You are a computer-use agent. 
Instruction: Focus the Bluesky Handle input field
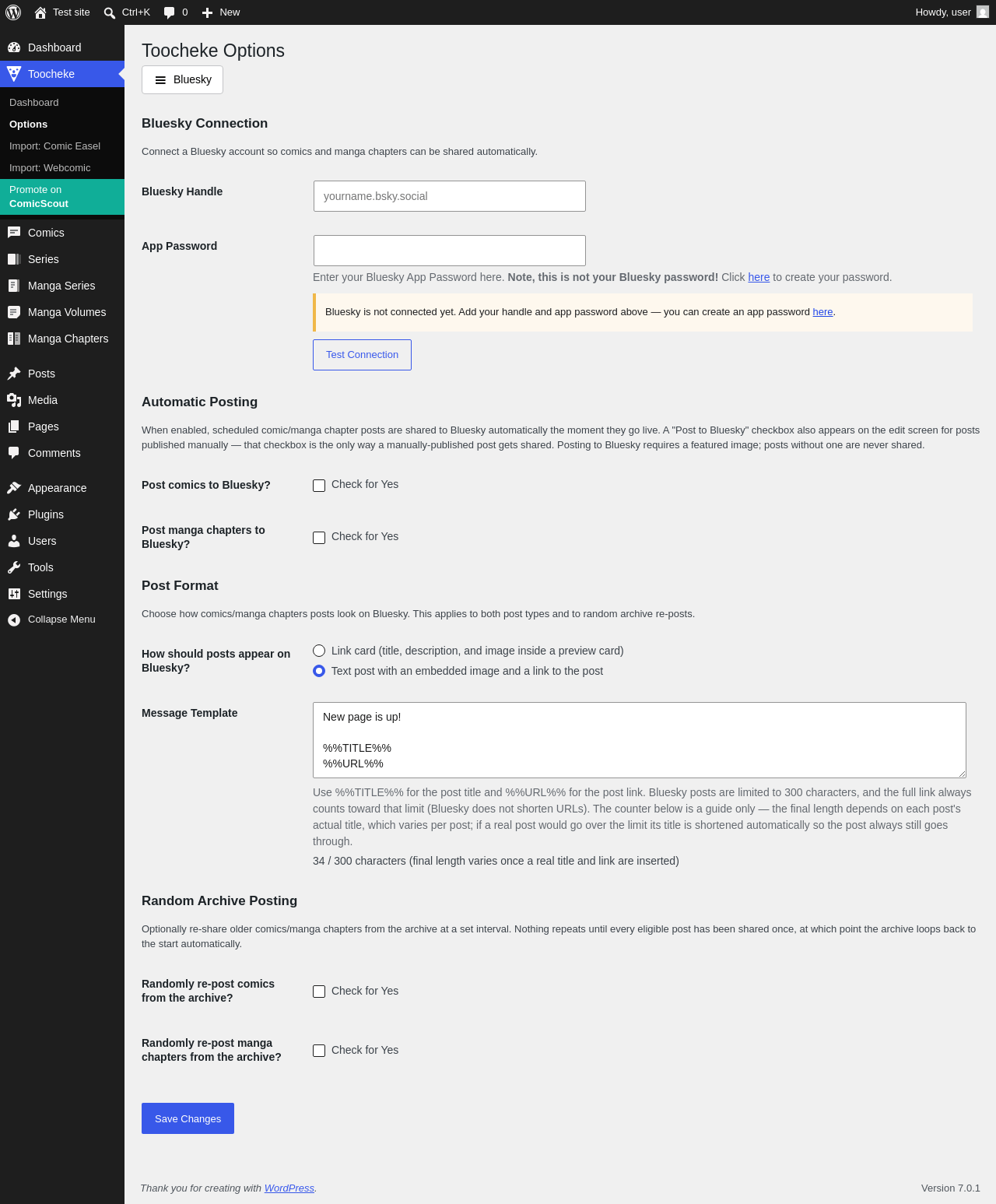coord(450,196)
